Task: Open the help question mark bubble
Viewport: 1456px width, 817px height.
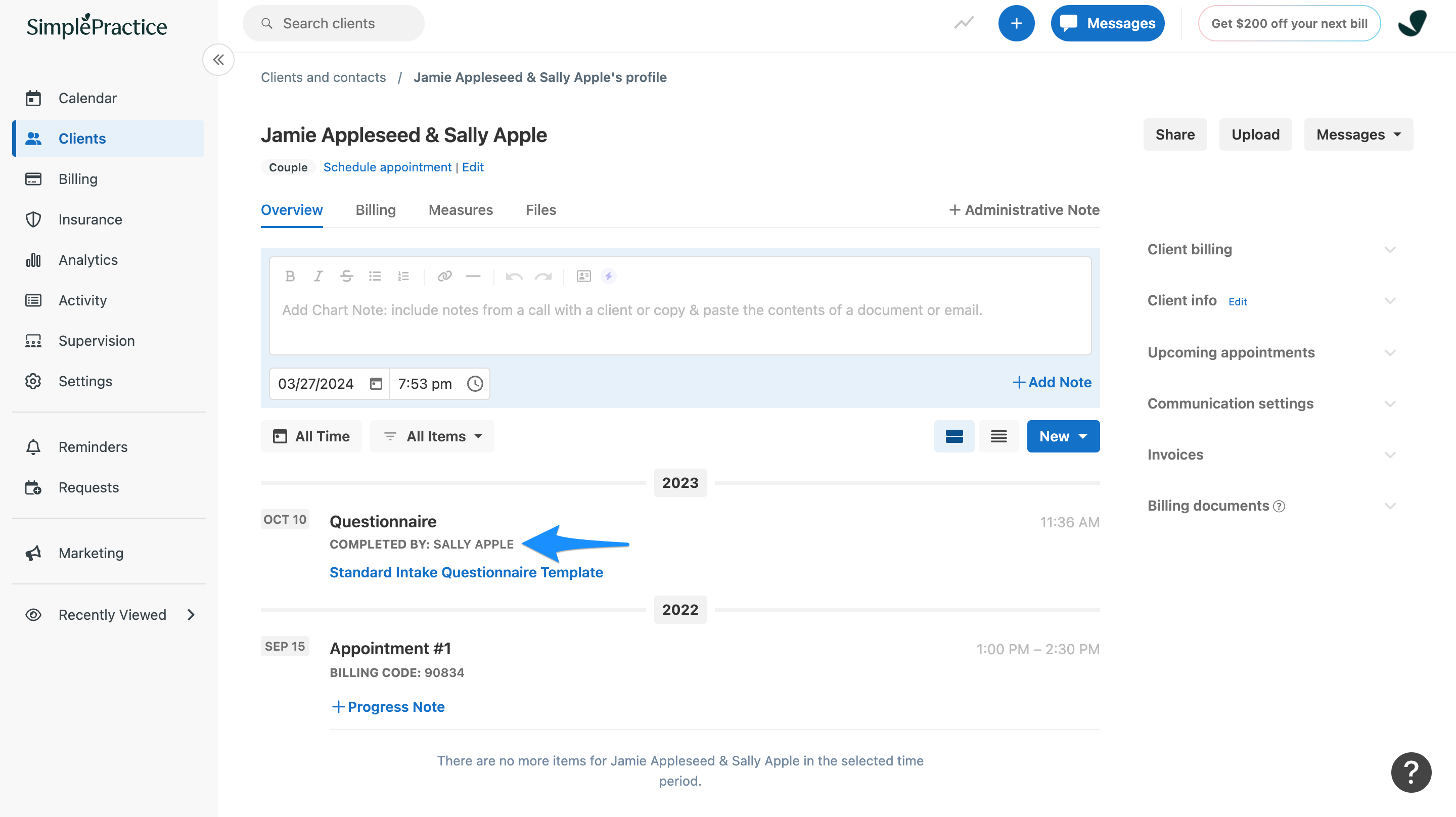Action: [x=1411, y=772]
